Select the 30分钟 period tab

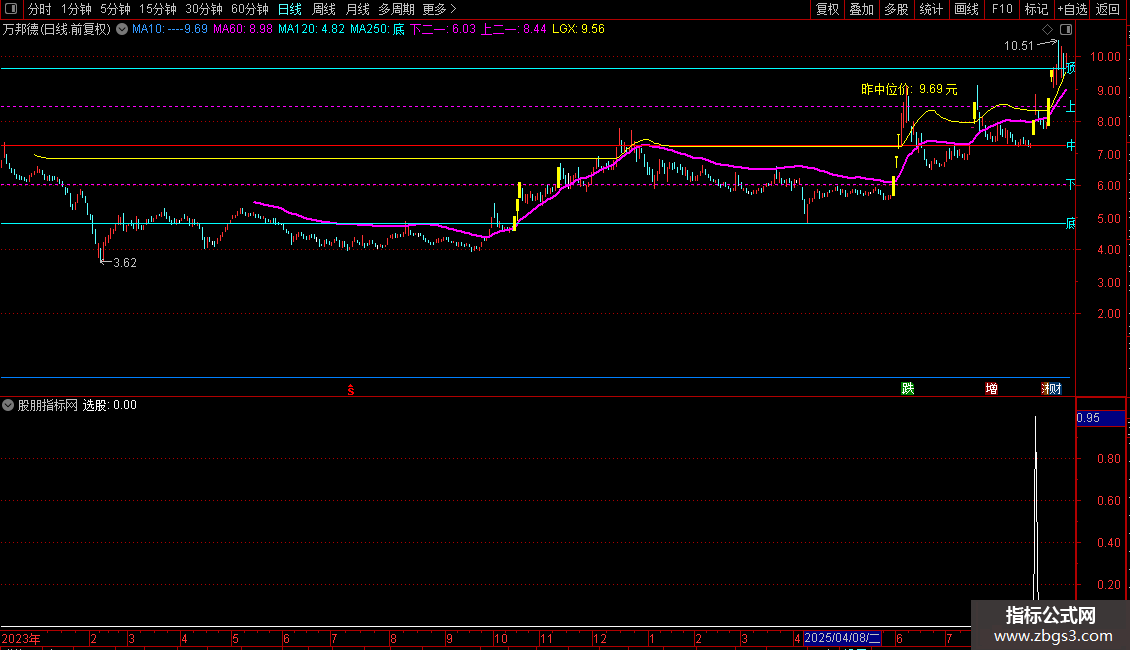tap(204, 9)
